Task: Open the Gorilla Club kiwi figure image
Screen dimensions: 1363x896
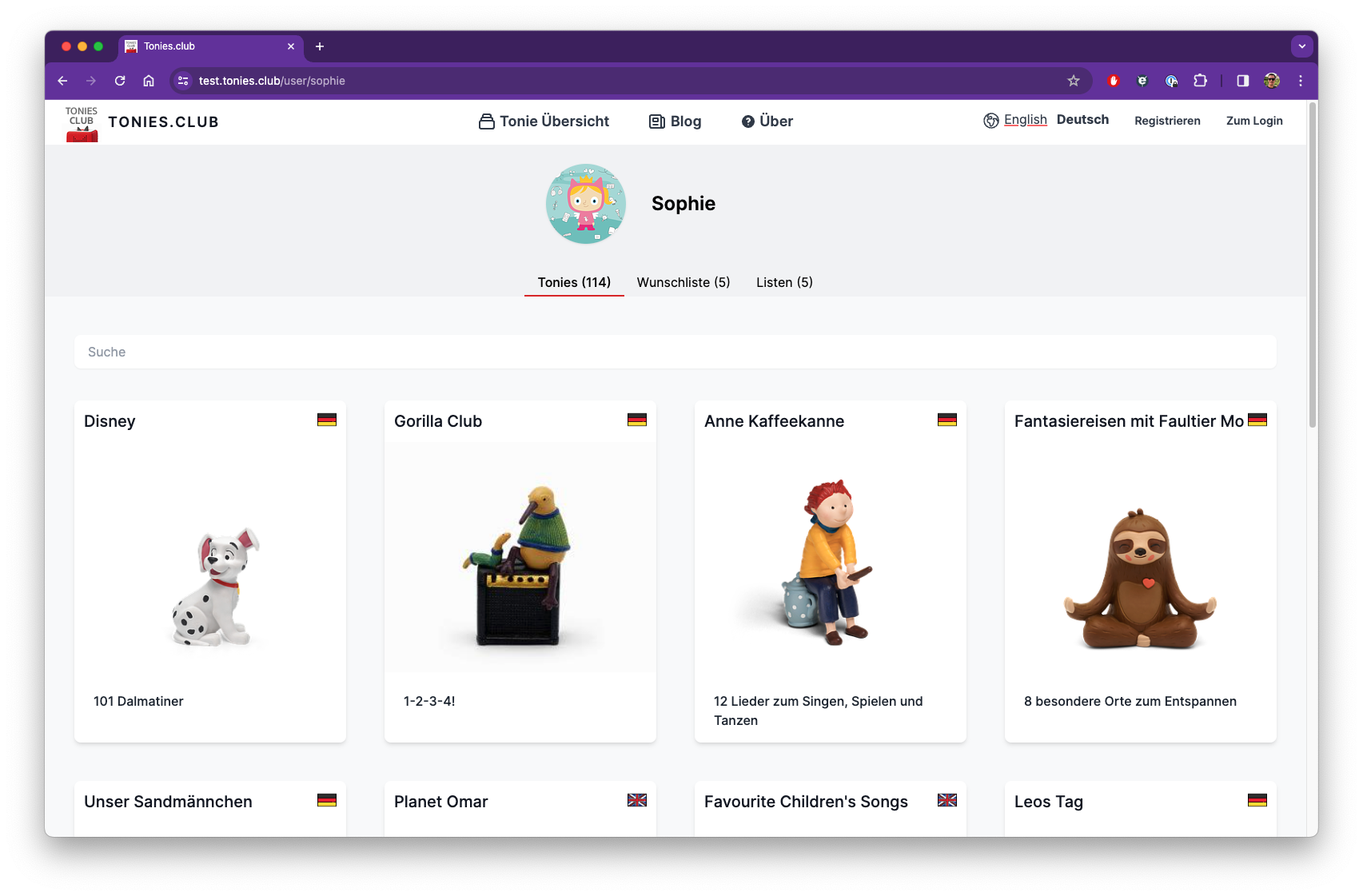Action: tap(520, 557)
